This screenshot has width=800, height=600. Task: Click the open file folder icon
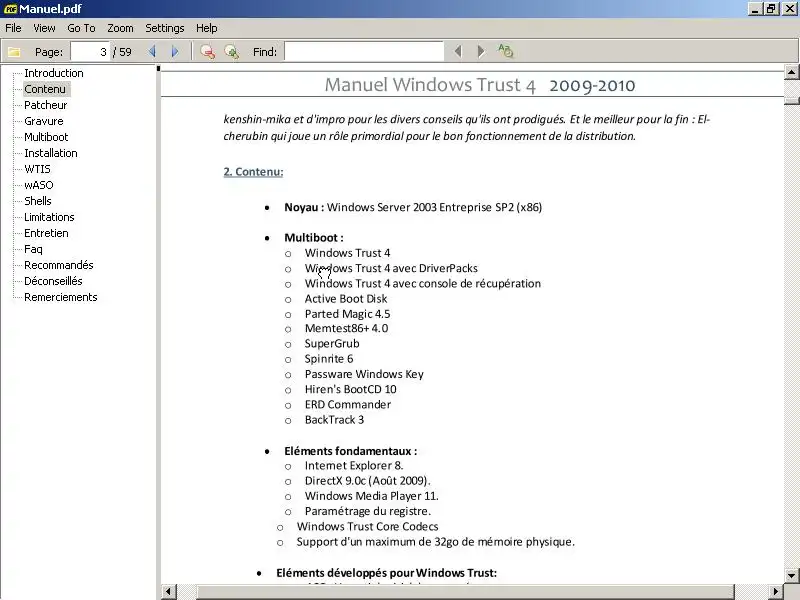point(14,52)
